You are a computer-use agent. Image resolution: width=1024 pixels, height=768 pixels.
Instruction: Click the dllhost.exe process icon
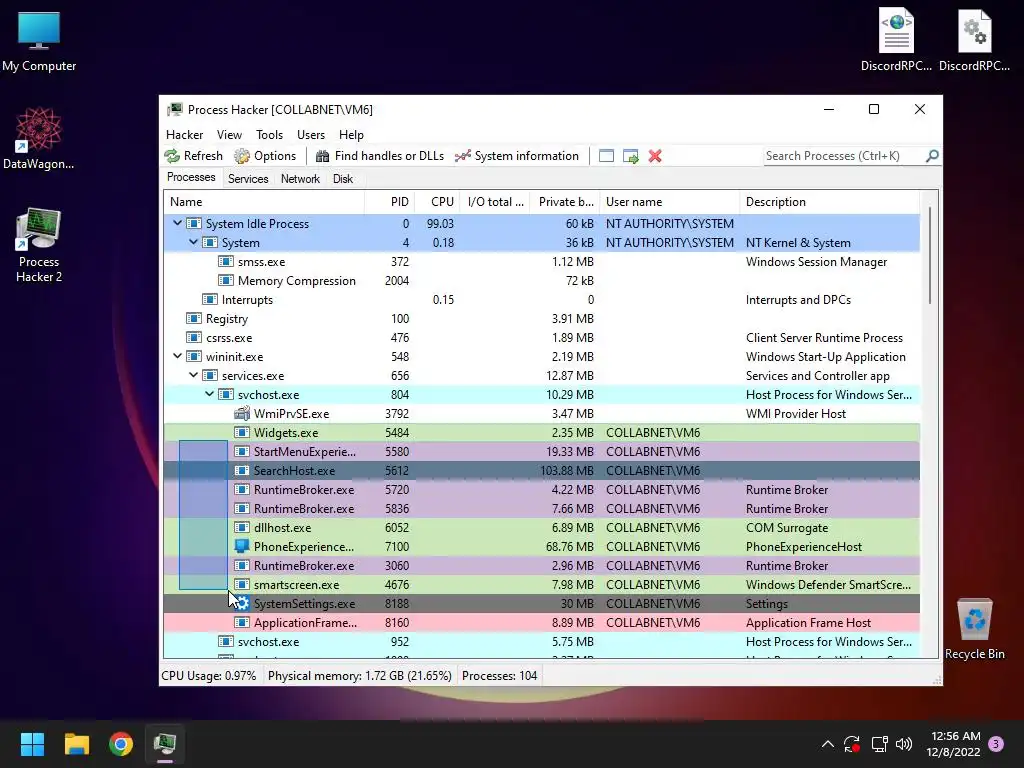tap(242, 527)
